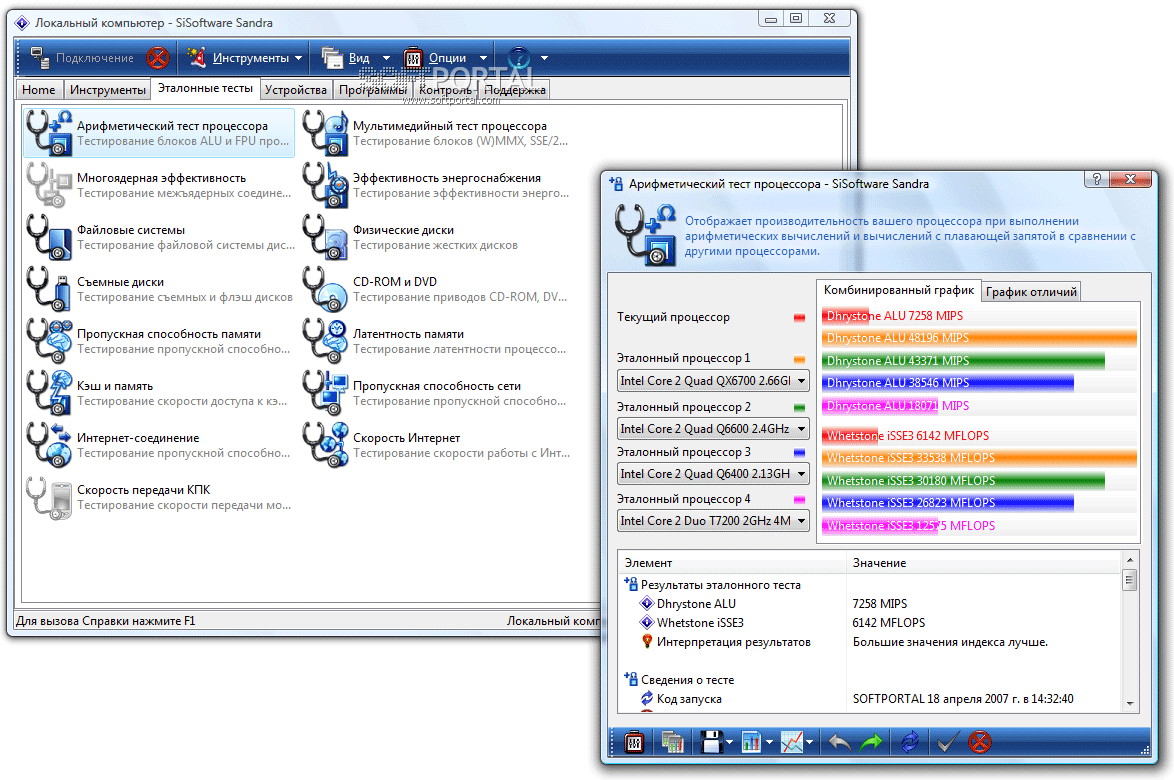Select the Комбинированный график tab

tap(898, 290)
